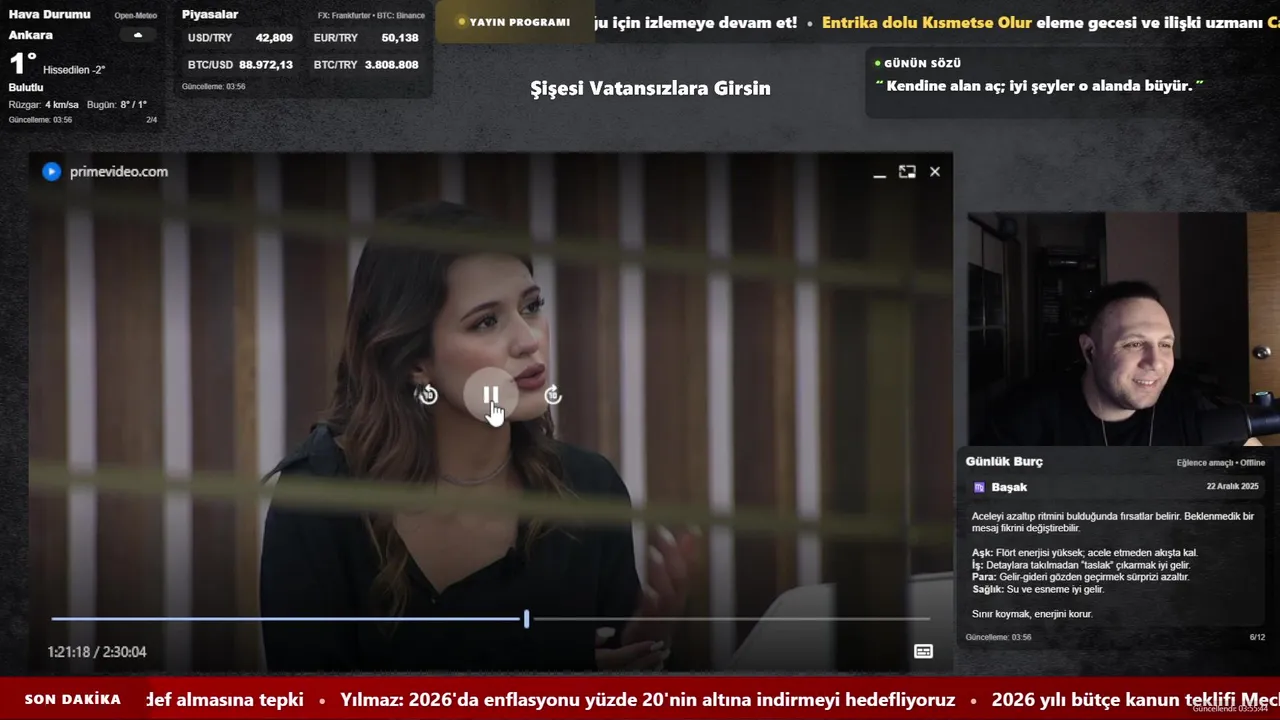Open the YAYIN PROGRAMI button
Viewport: 1280px width, 720px height.
pyautogui.click(x=514, y=22)
